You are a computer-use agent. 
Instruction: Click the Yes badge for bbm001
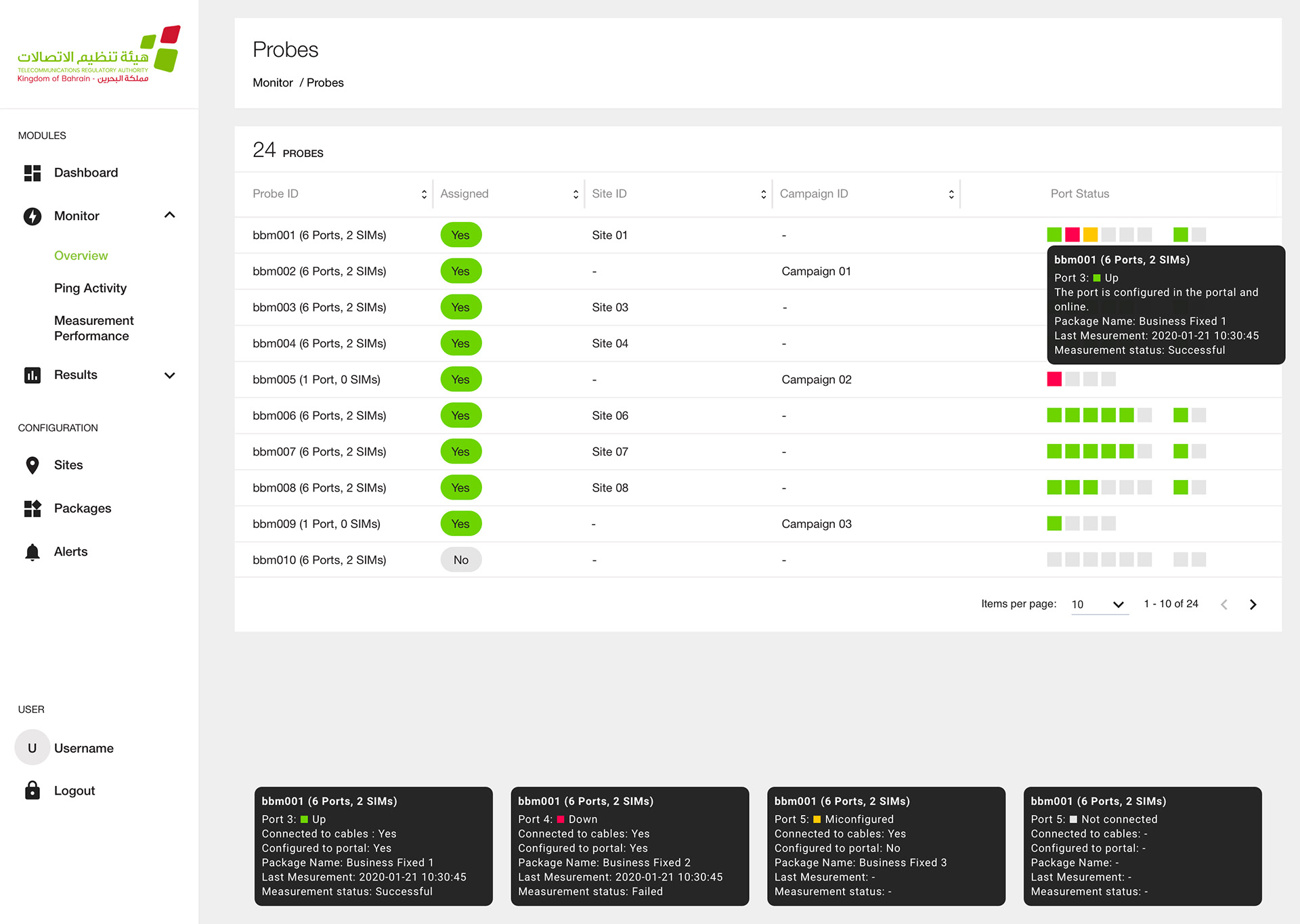pyautogui.click(x=460, y=235)
